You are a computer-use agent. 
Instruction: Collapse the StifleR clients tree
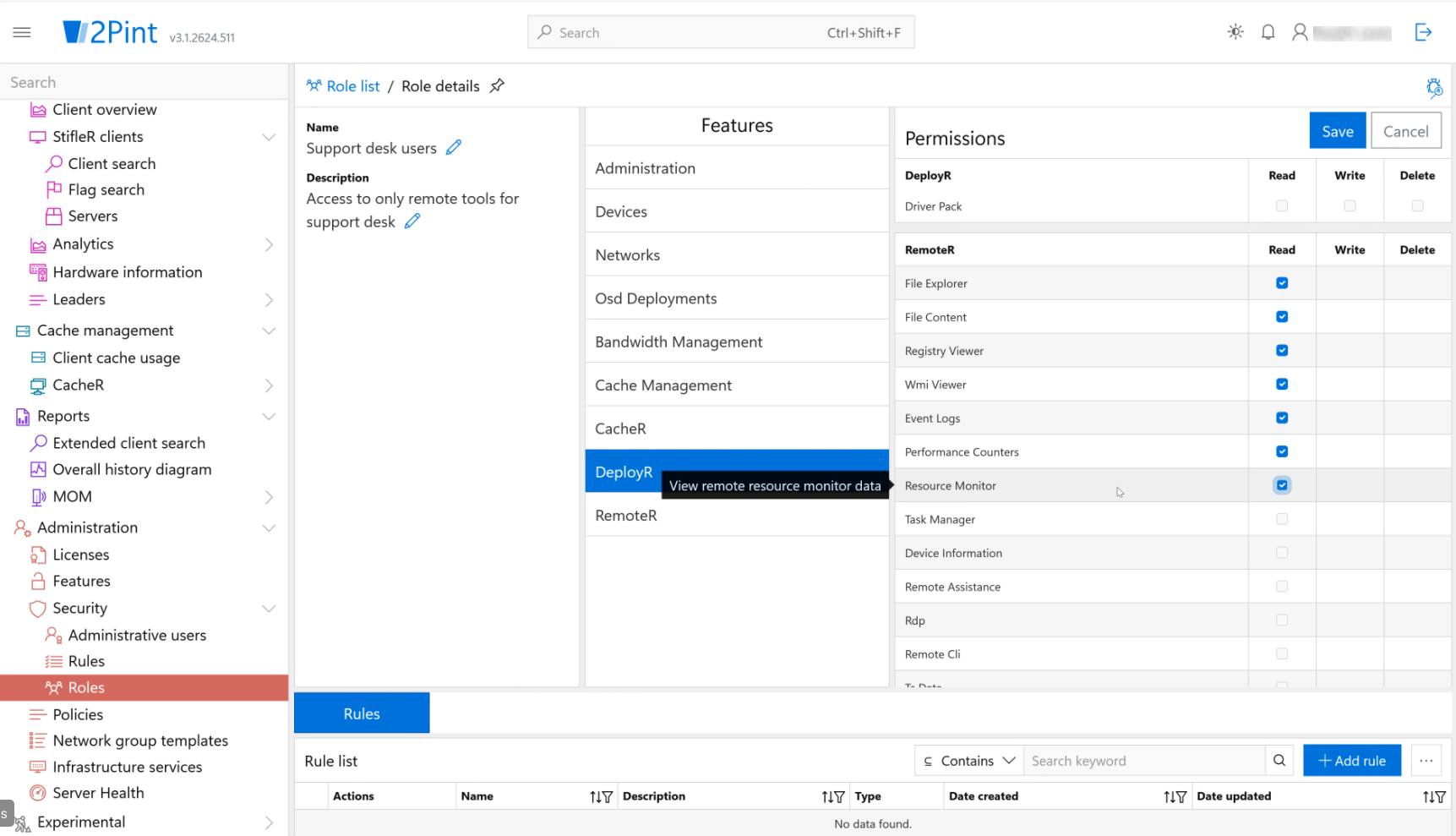pyautogui.click(x=269, y=137)
